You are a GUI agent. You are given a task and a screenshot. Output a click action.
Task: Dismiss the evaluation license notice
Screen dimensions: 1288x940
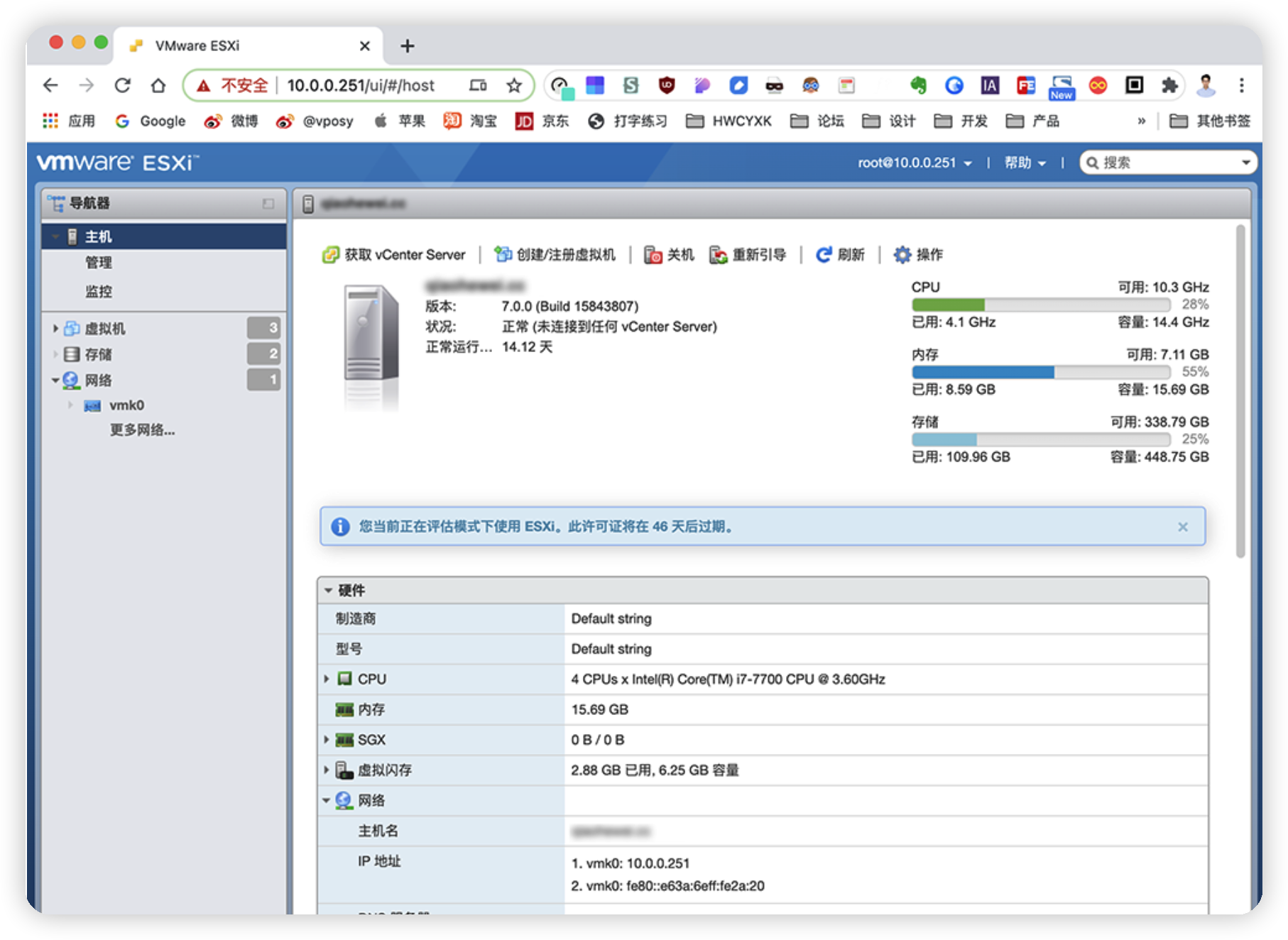point(1183,527)
